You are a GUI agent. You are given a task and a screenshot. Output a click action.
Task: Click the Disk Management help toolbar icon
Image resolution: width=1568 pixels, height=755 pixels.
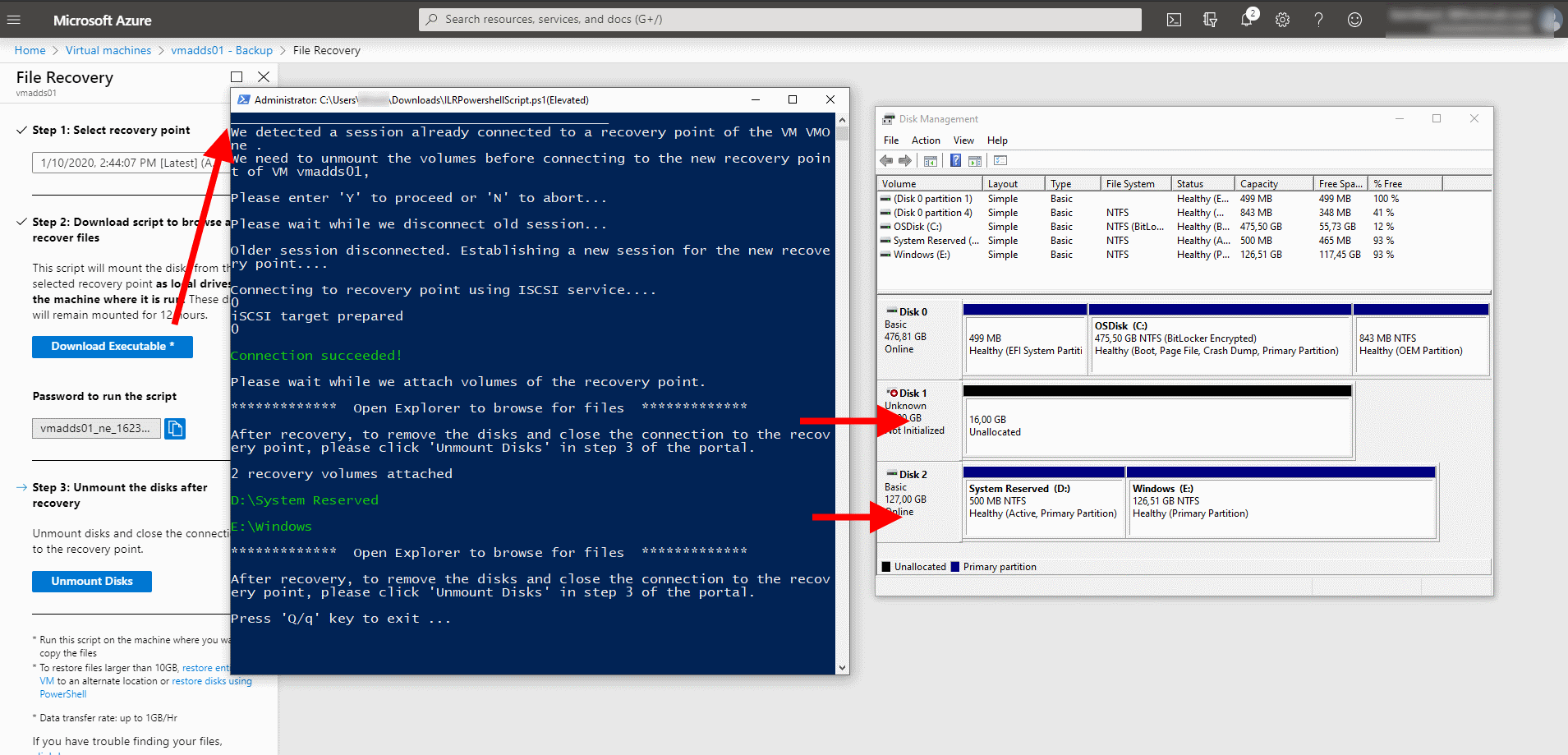coord(955,161)
